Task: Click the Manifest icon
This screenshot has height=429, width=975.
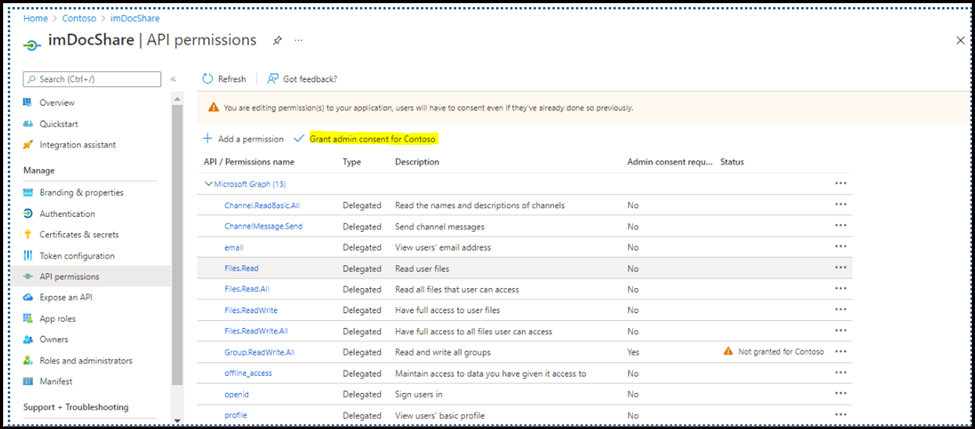Action: point(27,382)
